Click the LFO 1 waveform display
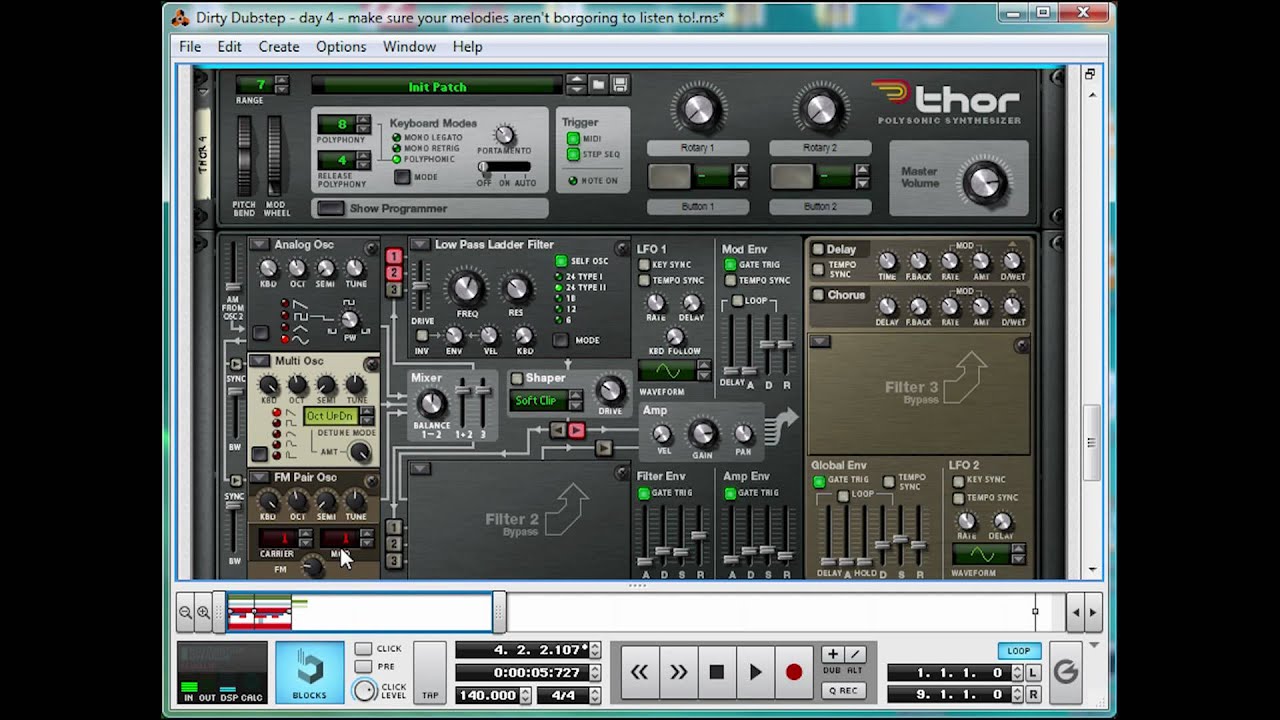This screenshot has width=1280, height=720. point(668,373)
